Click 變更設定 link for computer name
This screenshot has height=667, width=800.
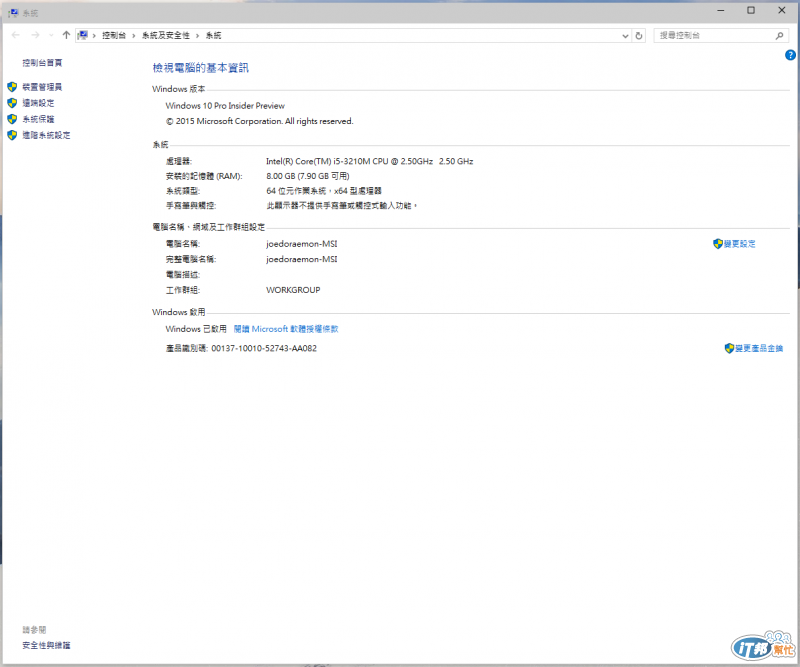click(x=740, y=244)
